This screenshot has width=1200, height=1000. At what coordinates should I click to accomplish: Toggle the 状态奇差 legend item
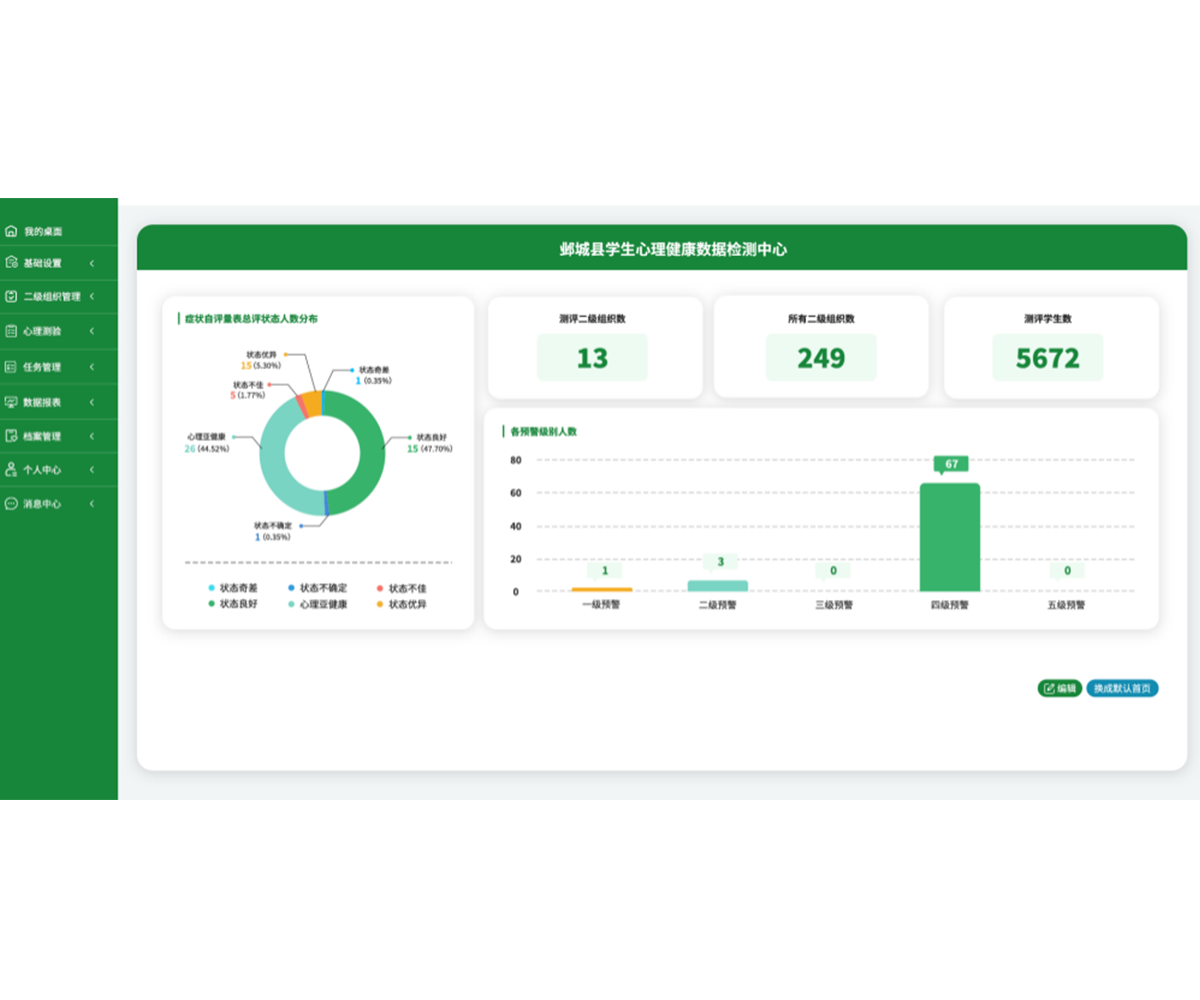point(232,588)
